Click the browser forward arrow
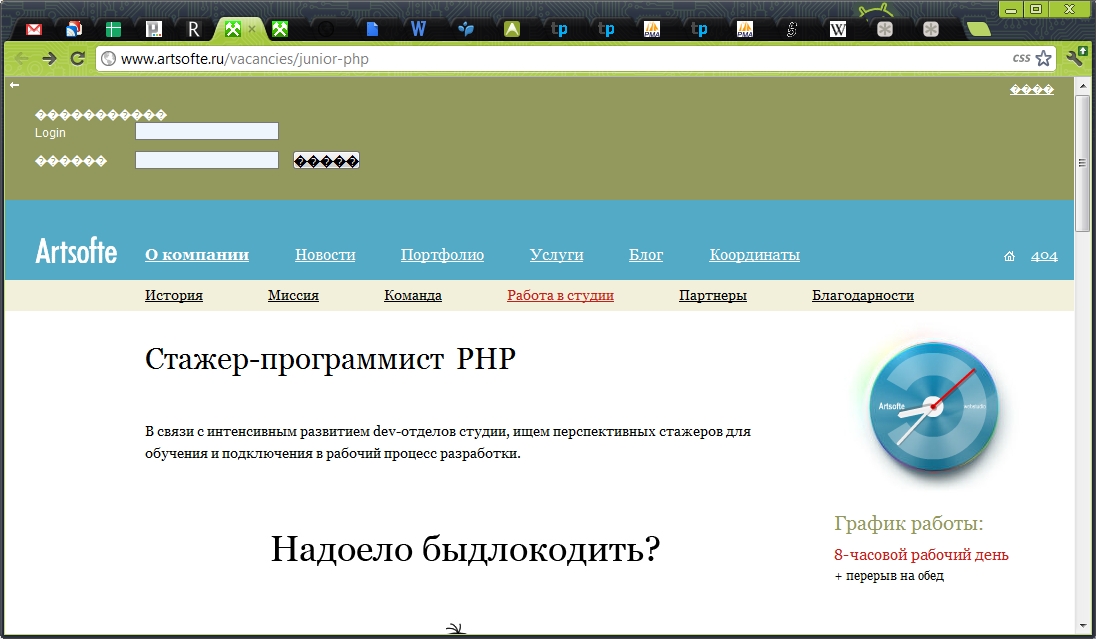 (49, 59)
